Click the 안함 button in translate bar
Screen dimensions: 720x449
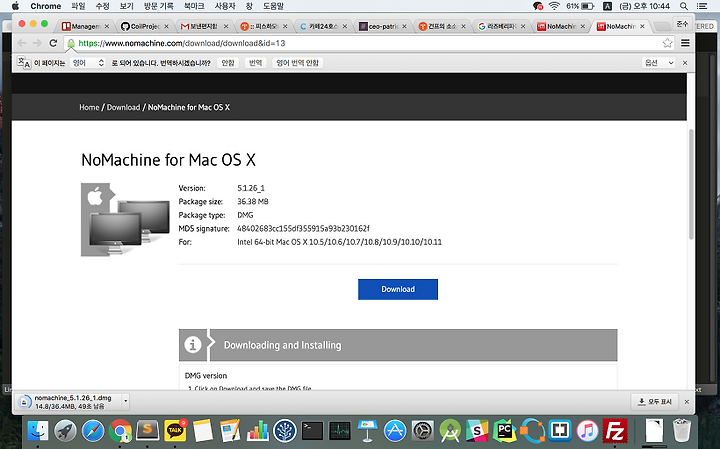228,63
